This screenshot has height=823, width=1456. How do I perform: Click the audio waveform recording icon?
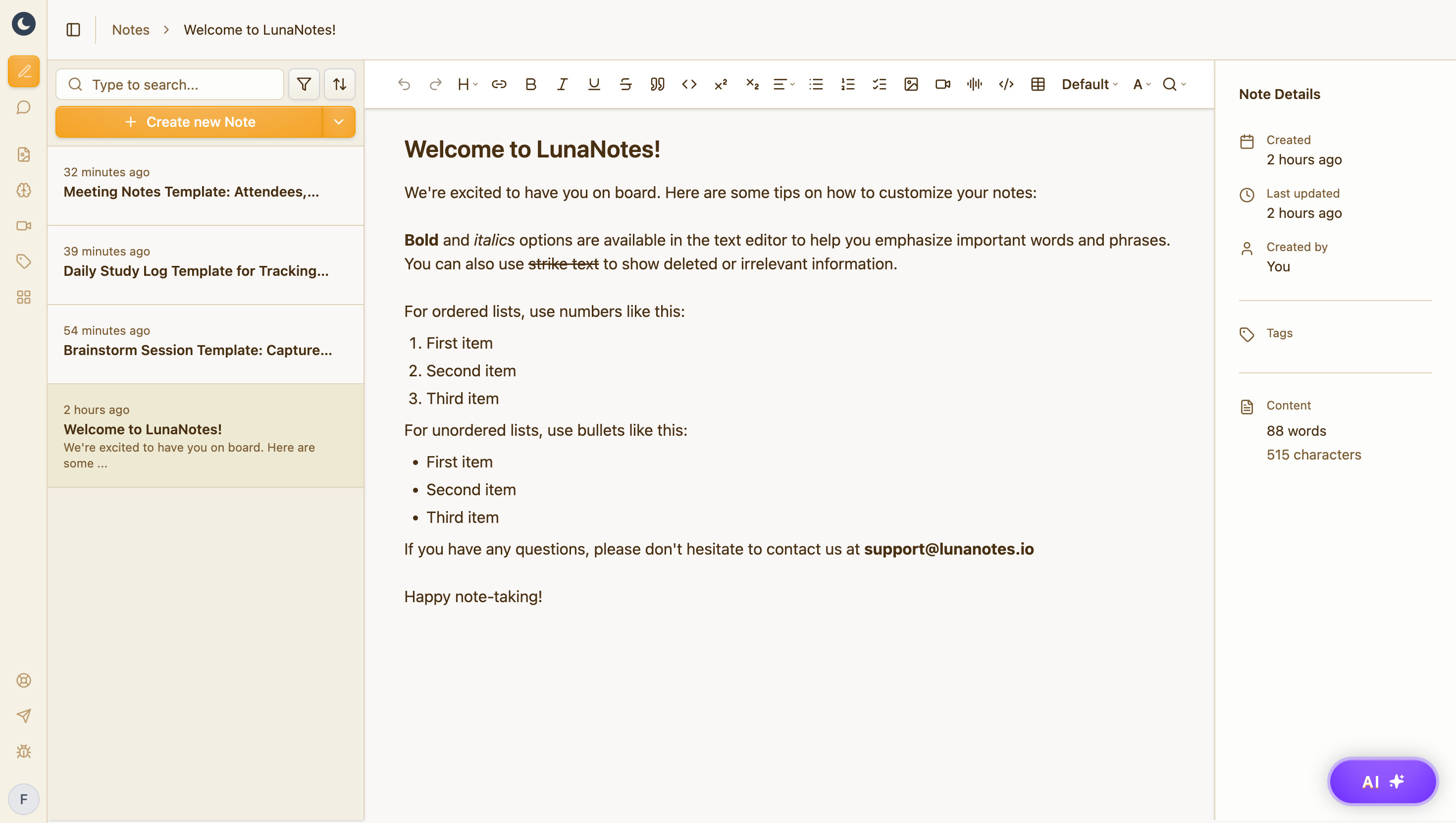[974, 85]
